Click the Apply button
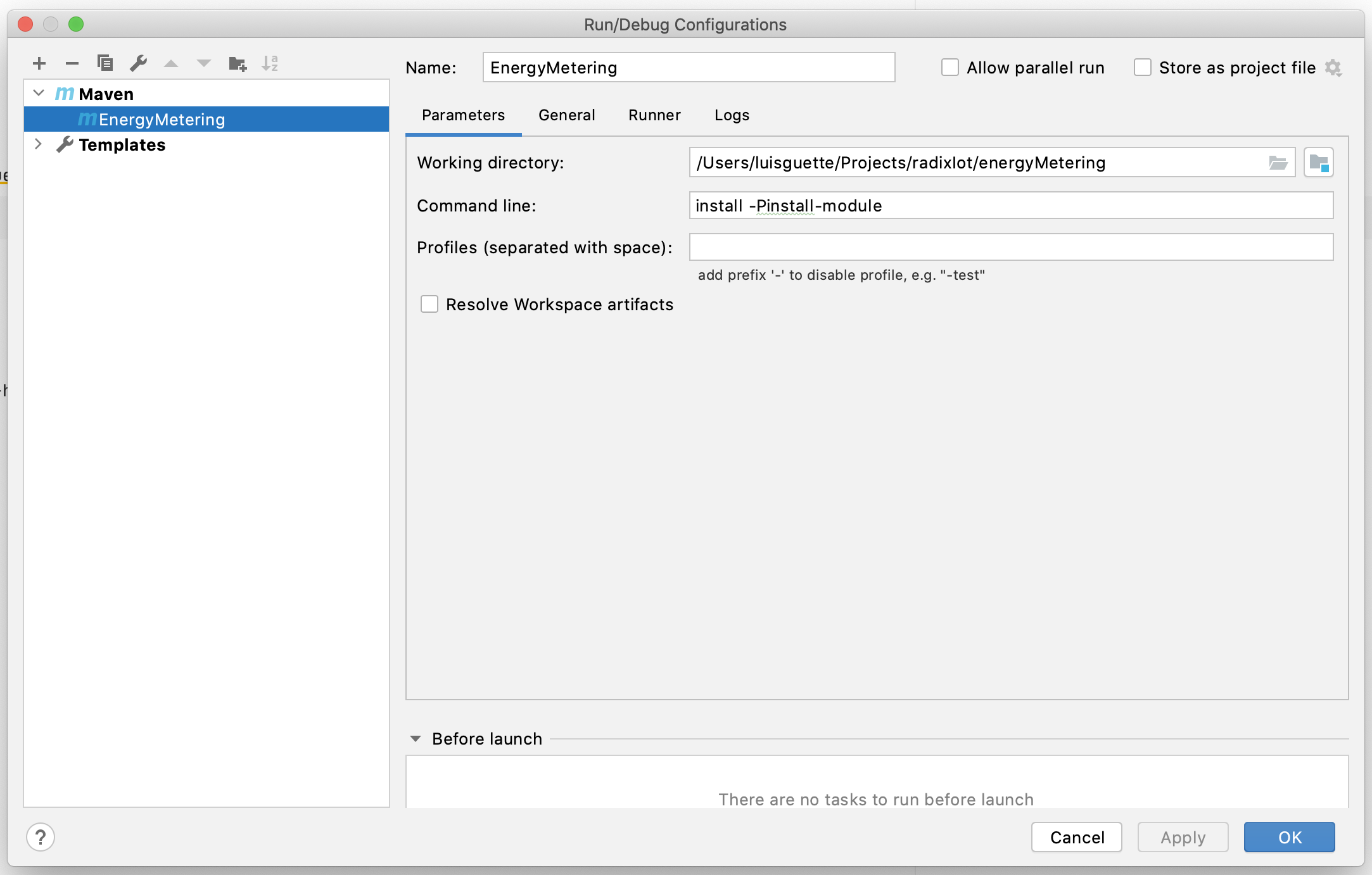The image size is (1372, 875). pyautogui.click(x=1183, y=837)
